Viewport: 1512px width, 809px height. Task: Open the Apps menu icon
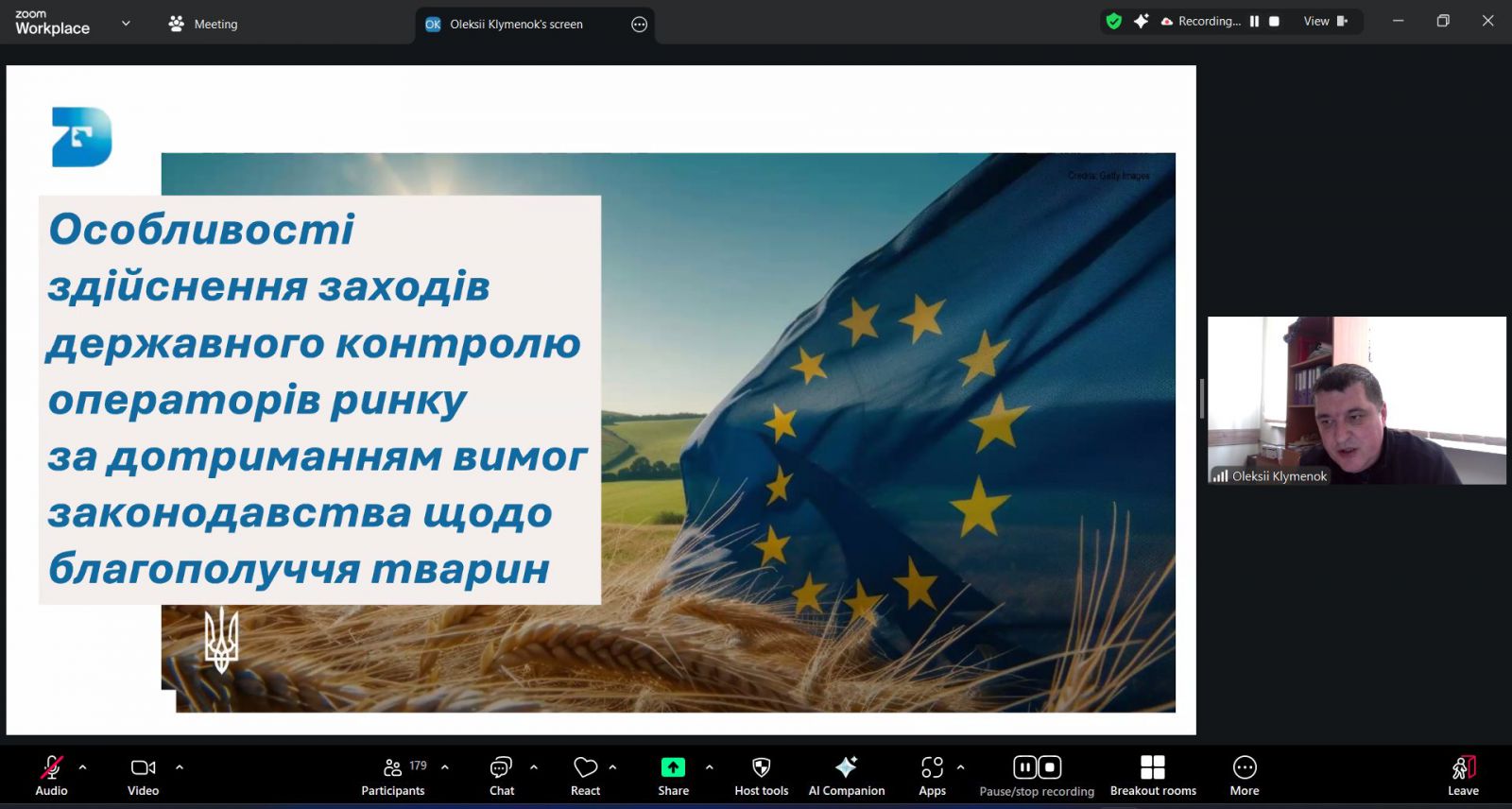coord(932,774)
